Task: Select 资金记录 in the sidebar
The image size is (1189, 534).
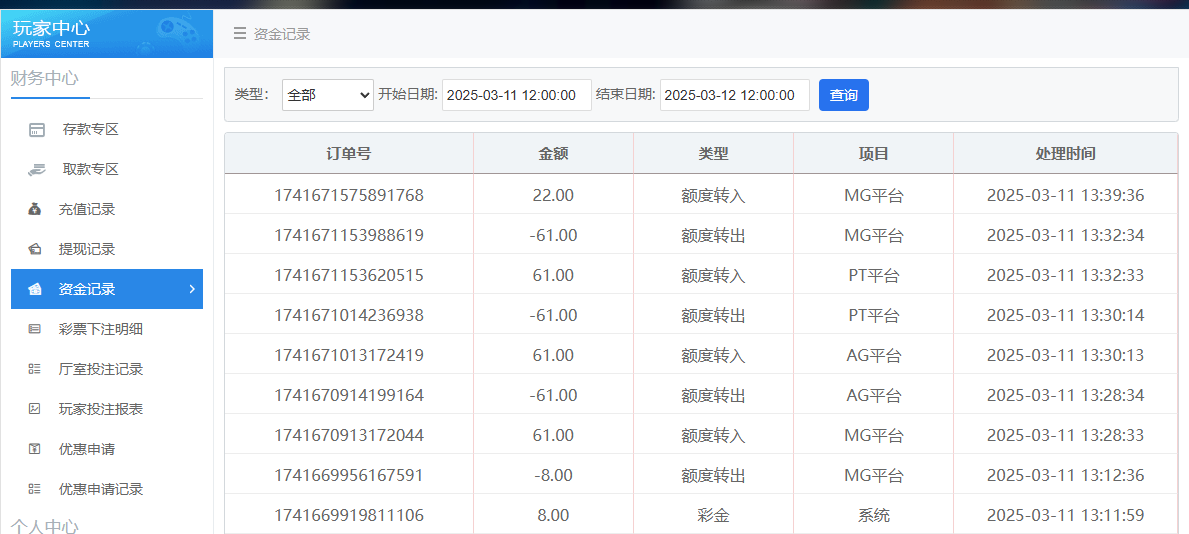Action: 87,289
